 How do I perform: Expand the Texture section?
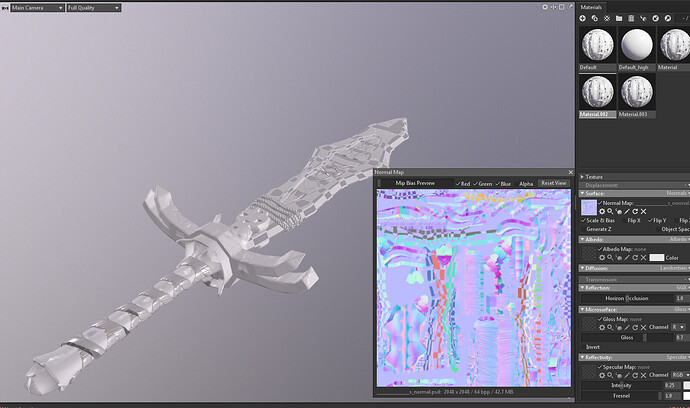point(582,176)
